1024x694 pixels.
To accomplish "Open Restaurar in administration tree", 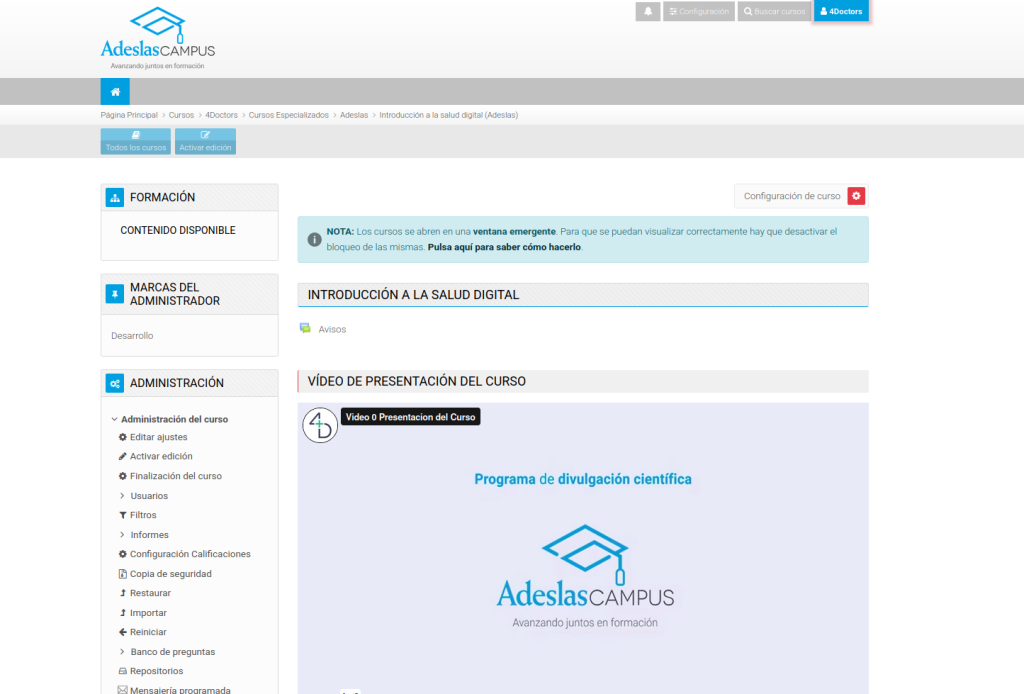I will tap(150, 593).
